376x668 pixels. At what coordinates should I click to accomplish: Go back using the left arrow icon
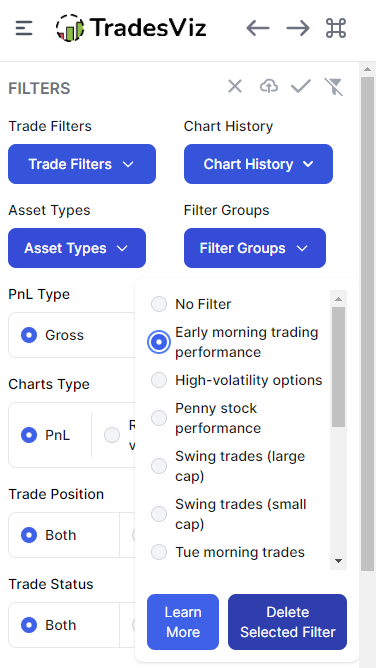(x=258, y=29)
